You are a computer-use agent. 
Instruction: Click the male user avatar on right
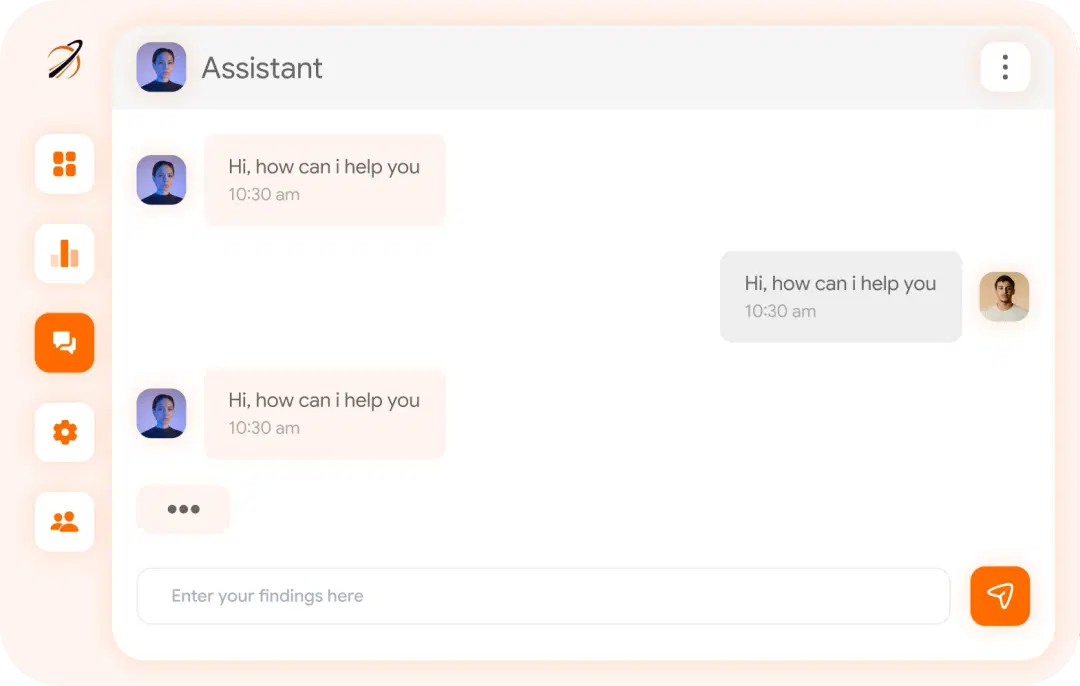1004,297
